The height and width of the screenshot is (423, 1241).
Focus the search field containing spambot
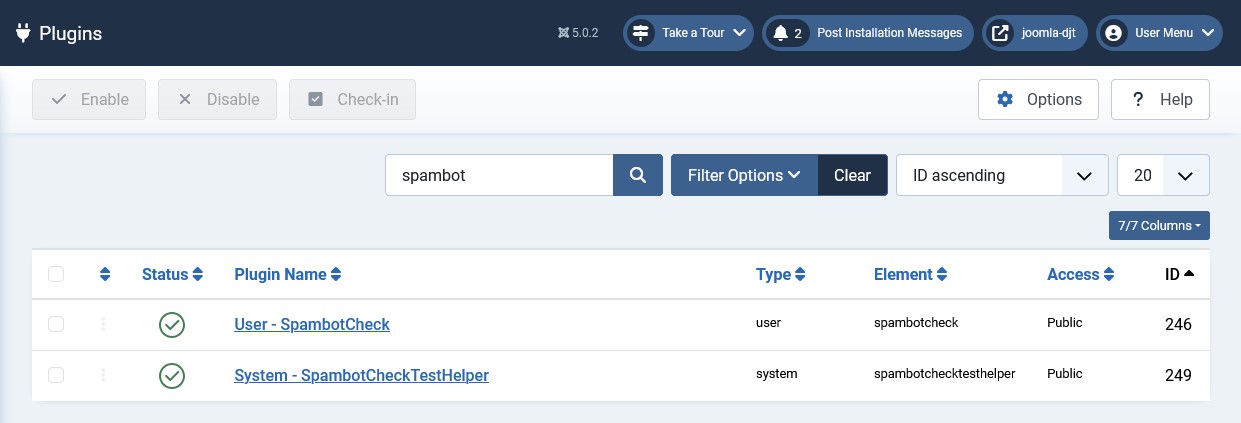click(x=499, y=175)
